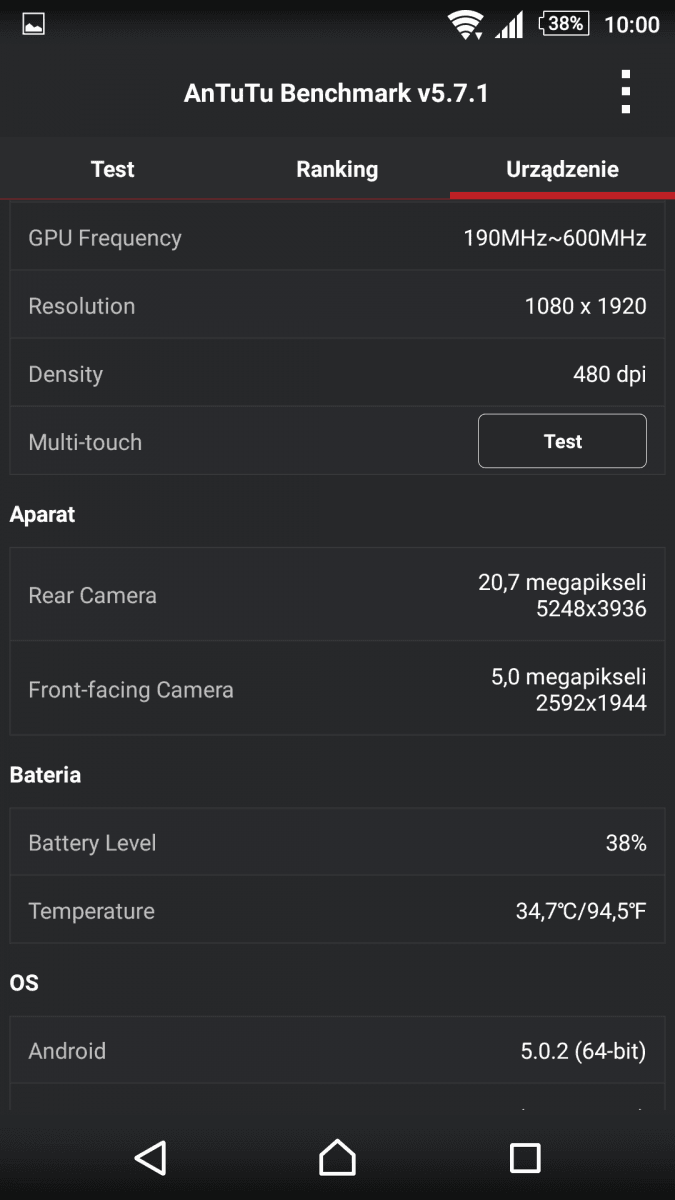Image resolution: width=675 pixels, height=1200 pixels.
Task: Select the Density 480 dpi row
Action: tap(337, 373)
